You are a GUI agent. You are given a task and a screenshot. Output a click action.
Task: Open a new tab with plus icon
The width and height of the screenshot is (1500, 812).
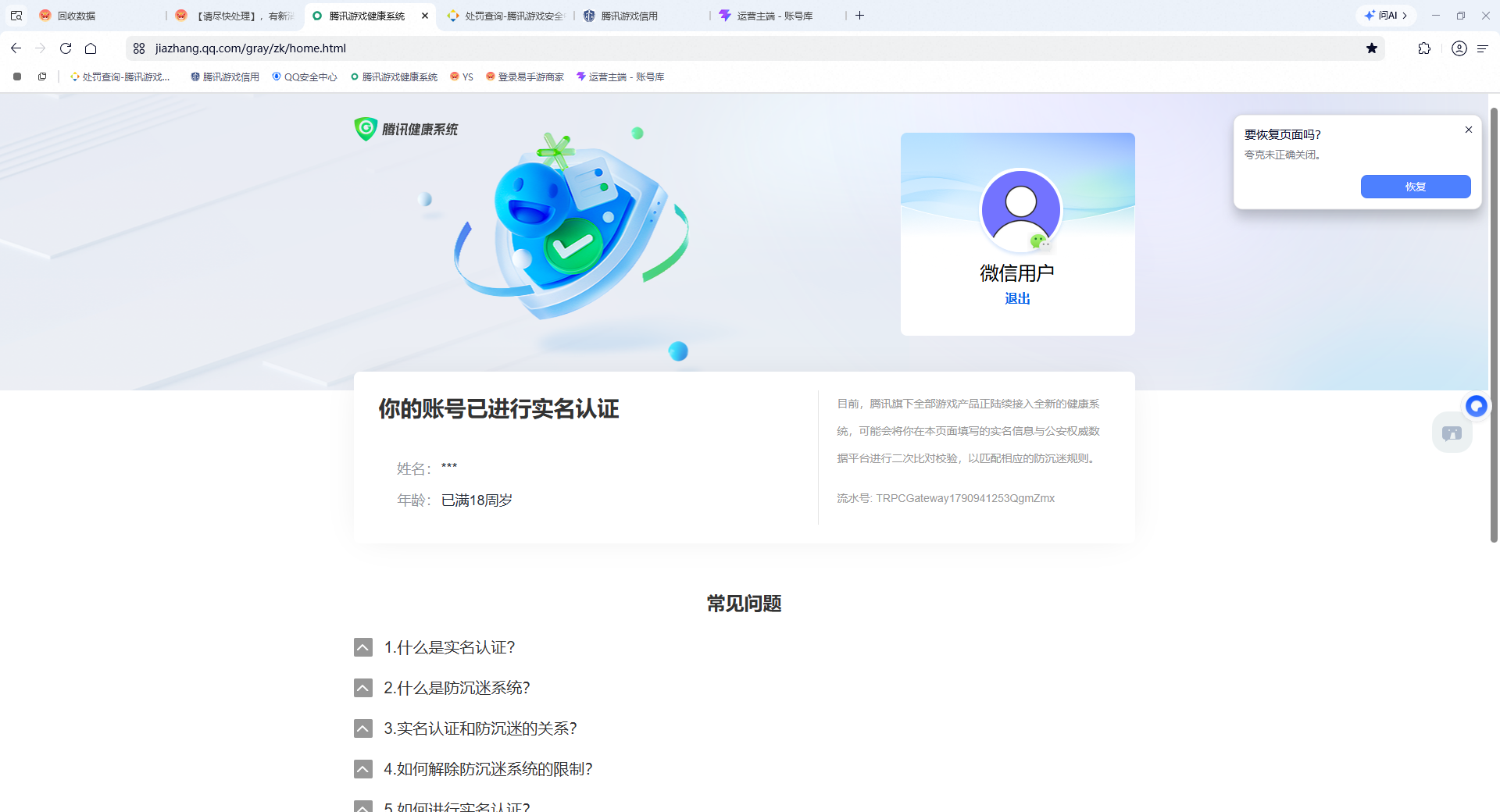[859, 16]
